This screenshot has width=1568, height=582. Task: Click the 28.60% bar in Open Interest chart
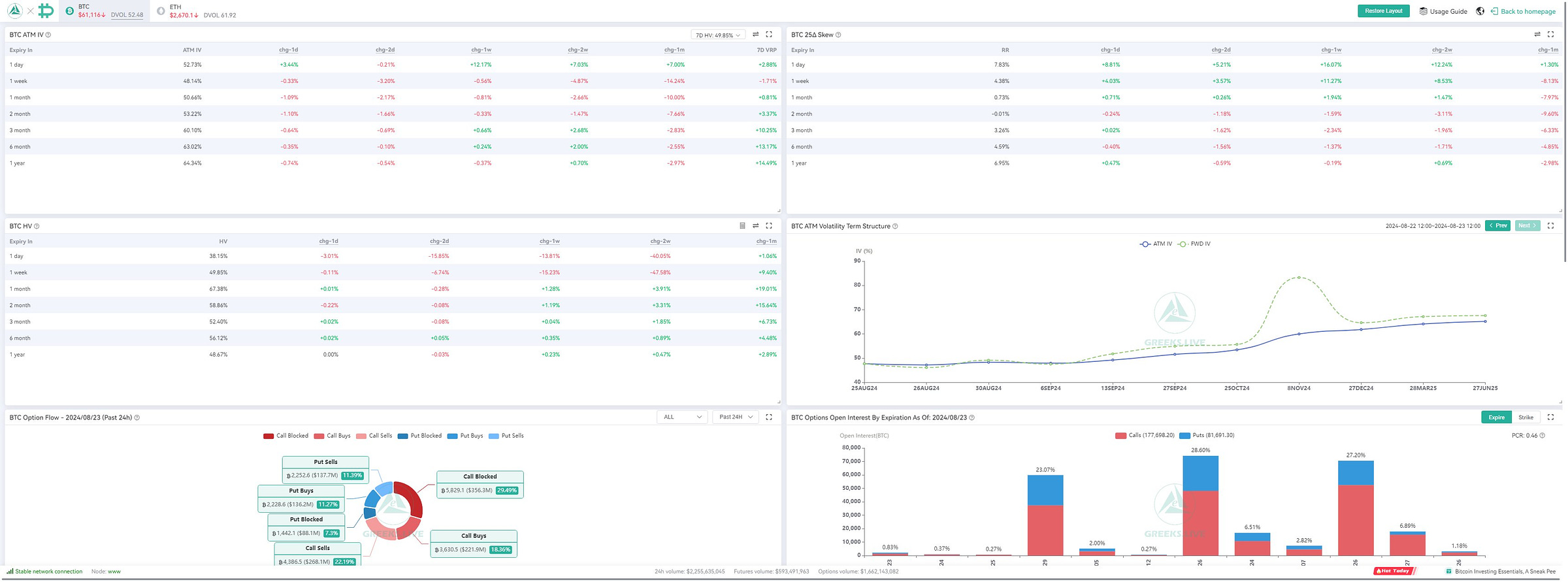pyautogui.click(x=1200, y=506)
